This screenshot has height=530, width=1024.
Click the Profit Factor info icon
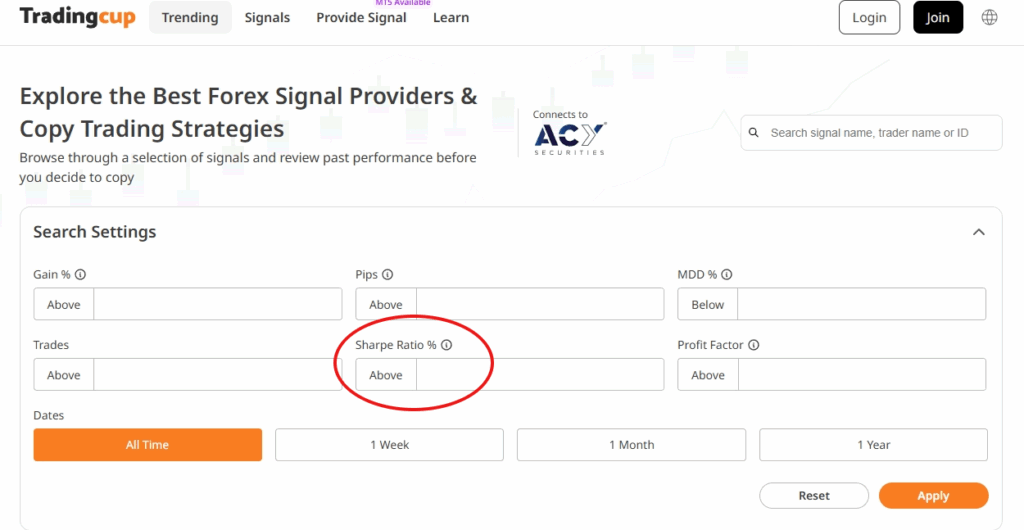coord(753,345)
